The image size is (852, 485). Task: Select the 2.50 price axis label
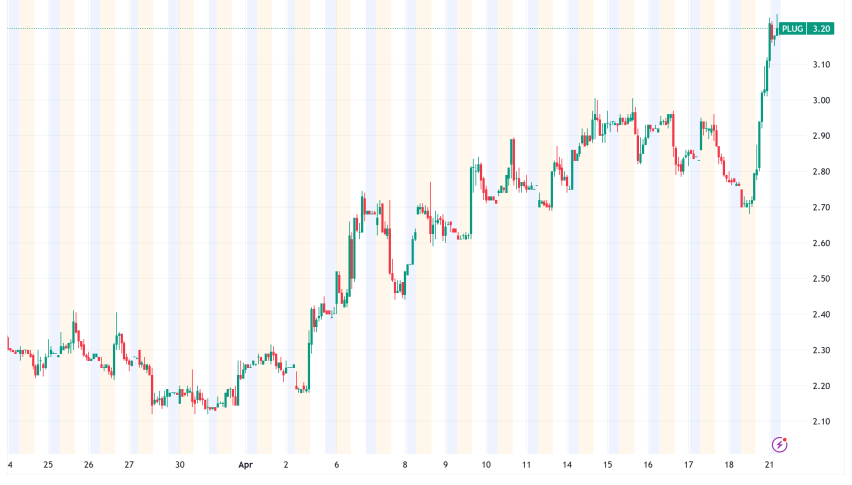click(x=822, y=279)
